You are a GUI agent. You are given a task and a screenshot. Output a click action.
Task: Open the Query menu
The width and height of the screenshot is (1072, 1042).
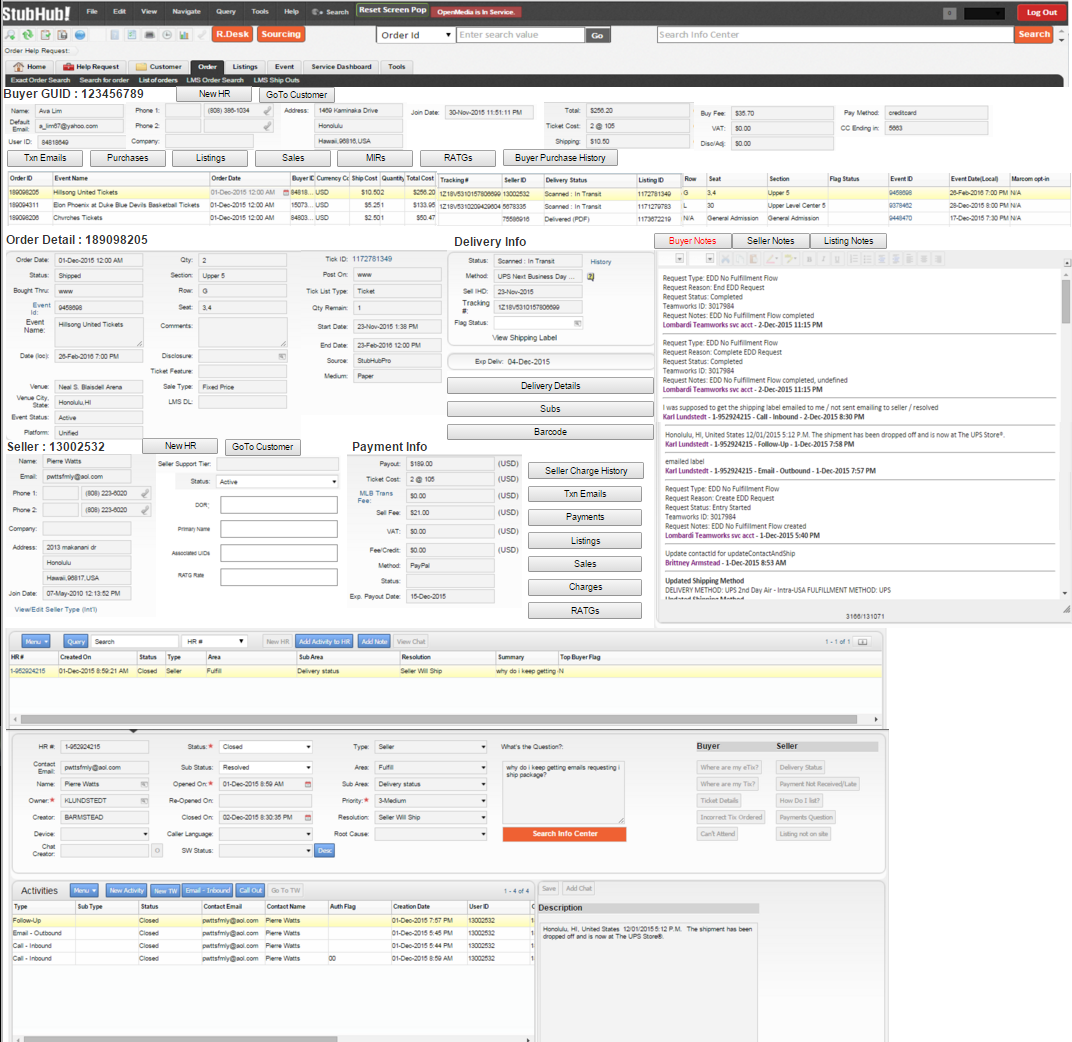[x=226, y=12]
